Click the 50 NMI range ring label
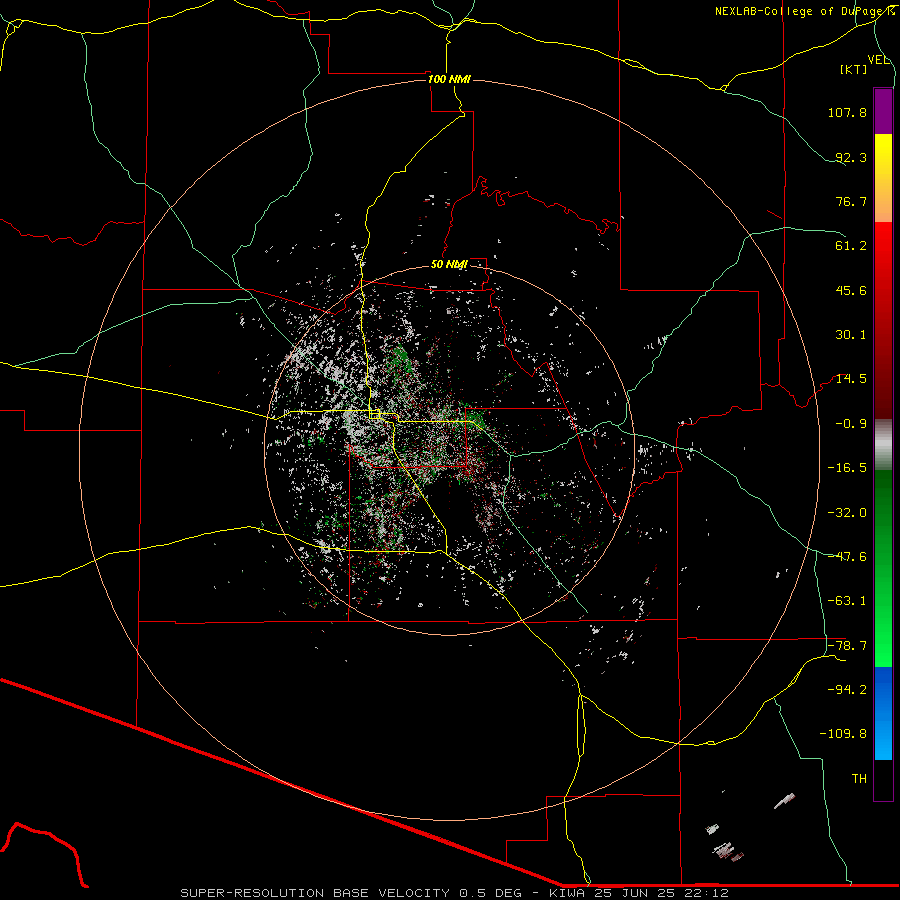Screen dimensions: 900x900 tap(449, 264)
